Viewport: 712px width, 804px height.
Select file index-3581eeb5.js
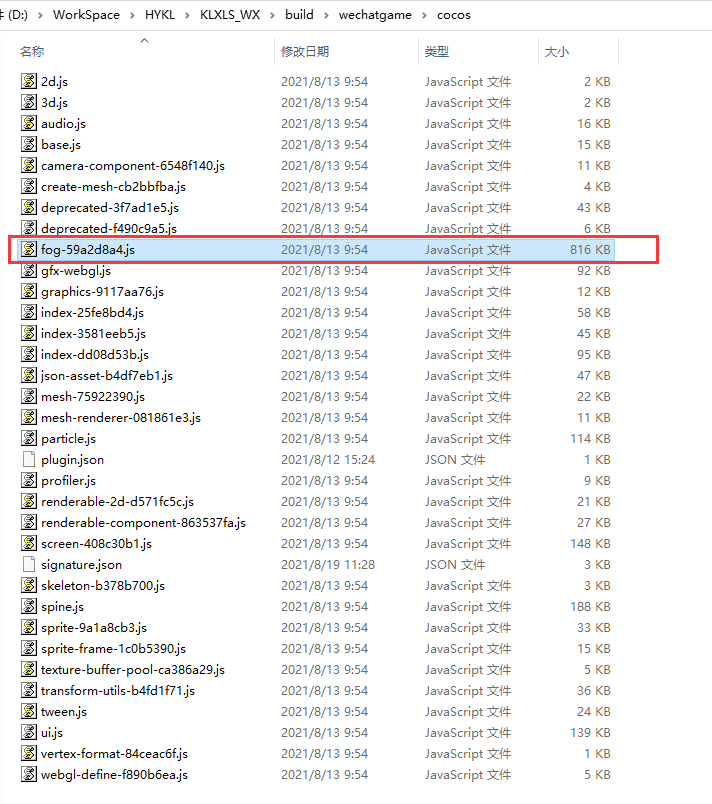coord(93,333)
